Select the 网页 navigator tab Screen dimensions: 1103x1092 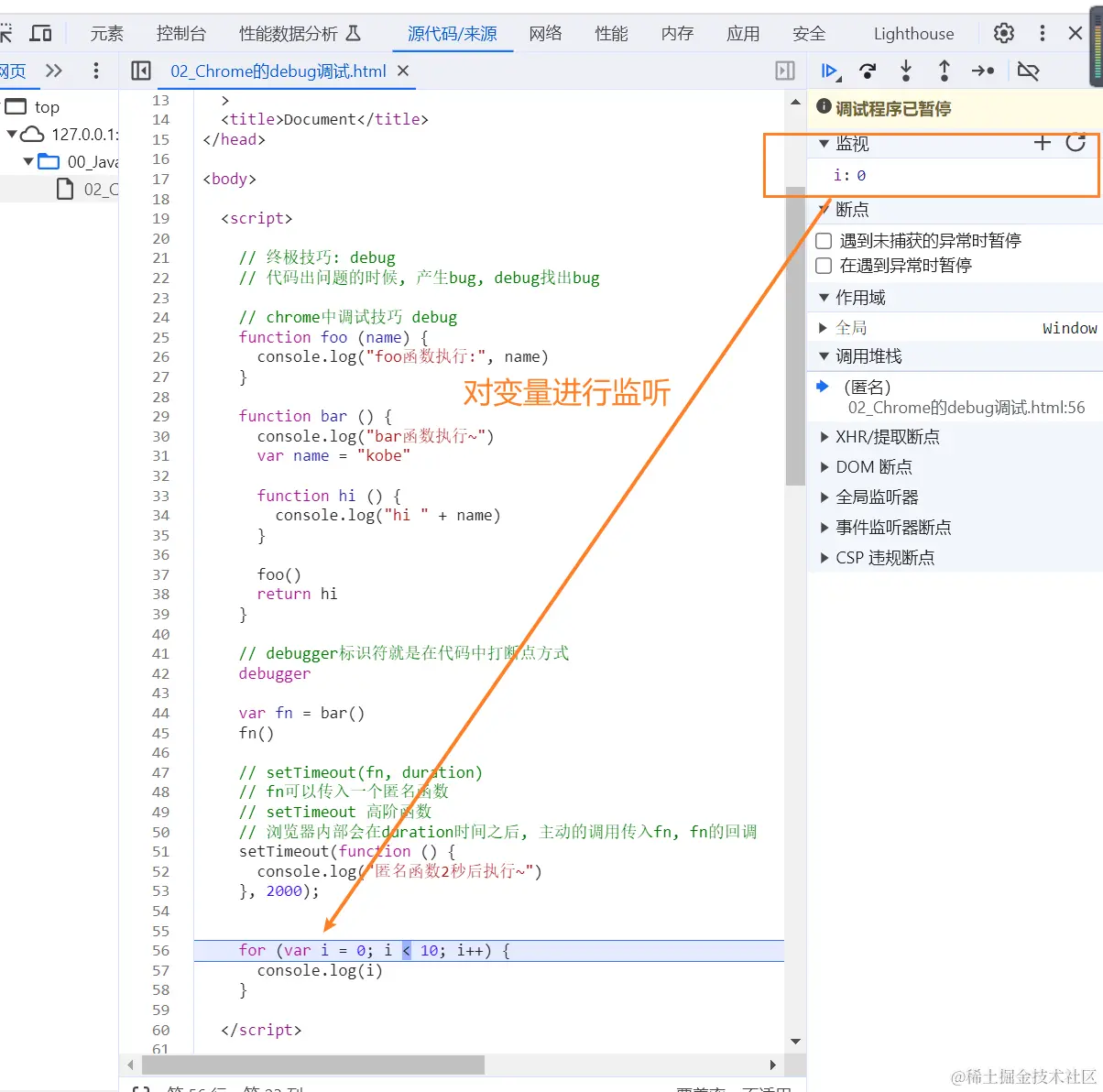tap(13, 71)
